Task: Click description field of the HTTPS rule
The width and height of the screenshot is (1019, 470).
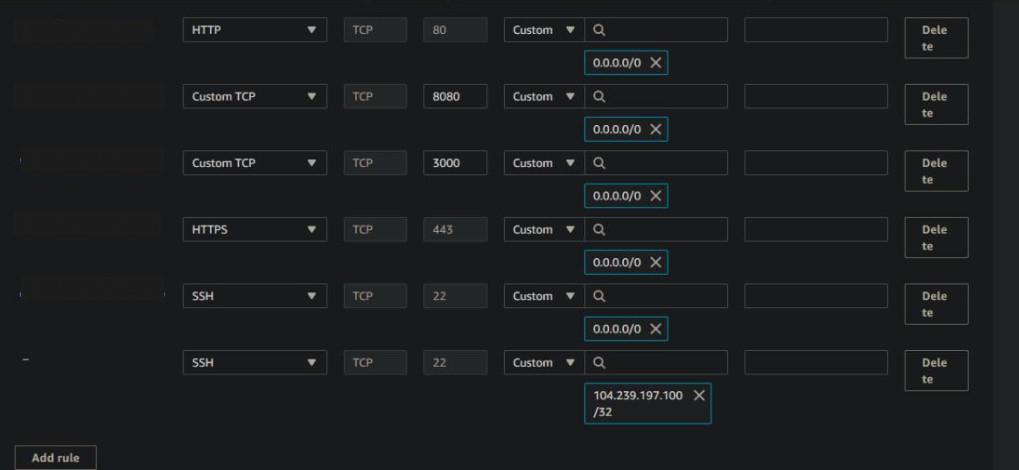Action: (x=815, y=230)
